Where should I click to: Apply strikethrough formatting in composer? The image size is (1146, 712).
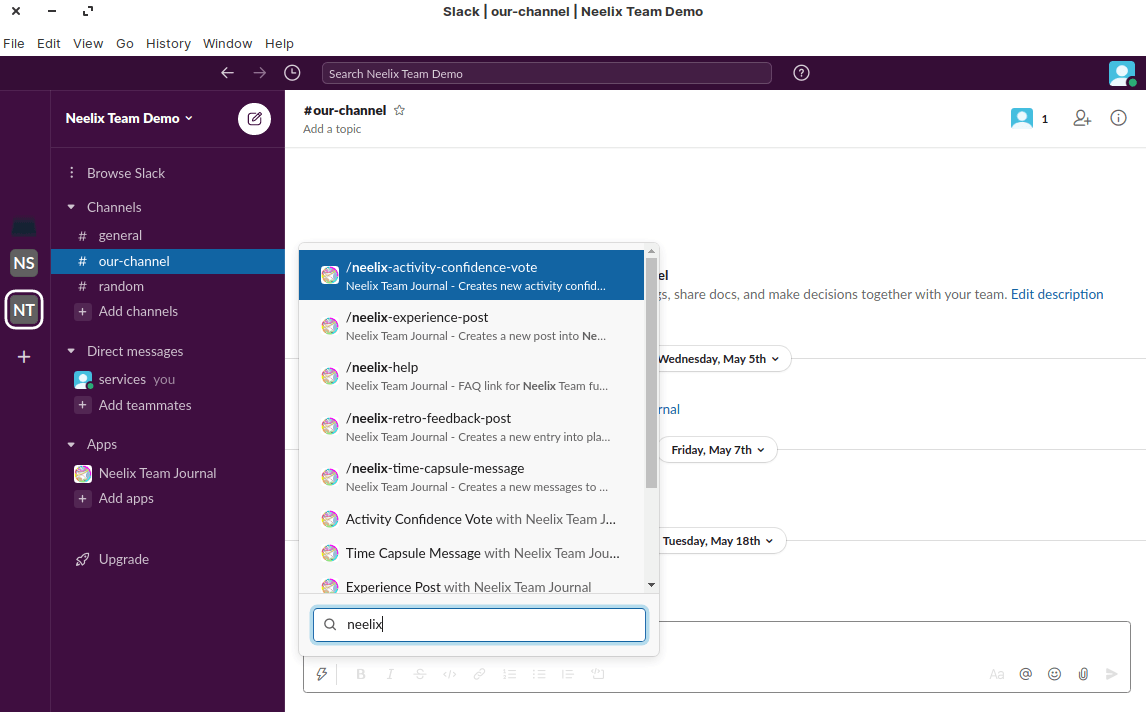click(x=420, y=674)
